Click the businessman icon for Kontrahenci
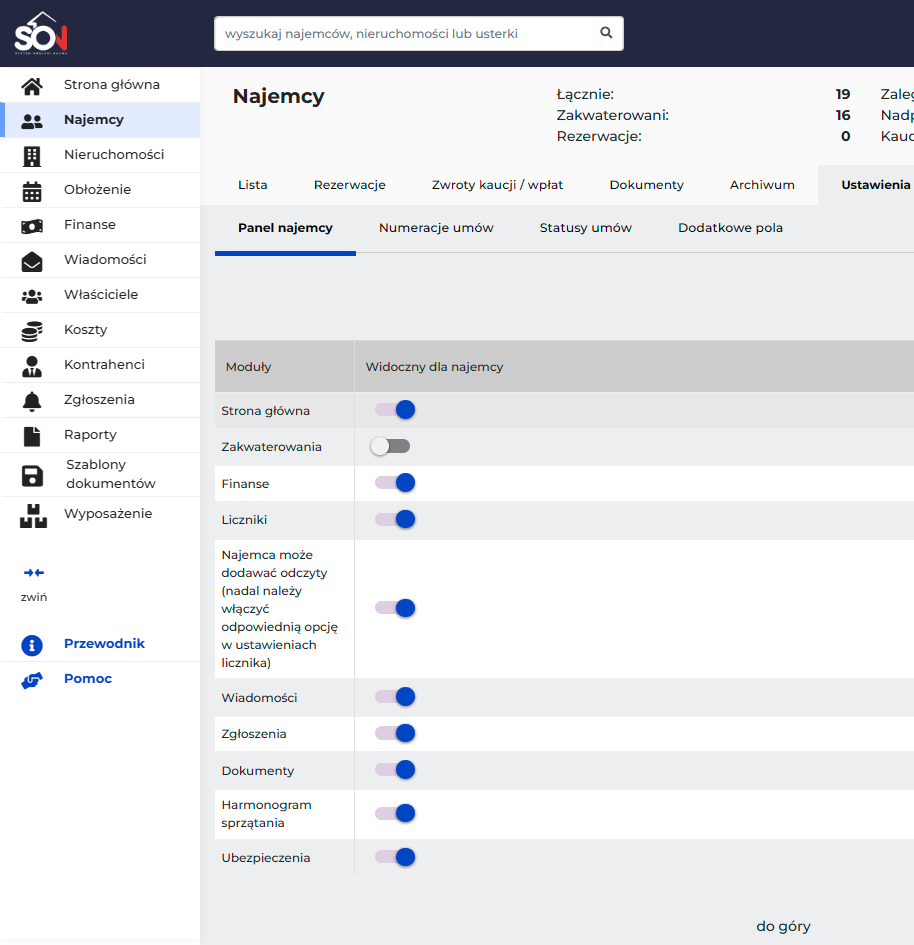 pyautogui.click(x=32, y=366)
